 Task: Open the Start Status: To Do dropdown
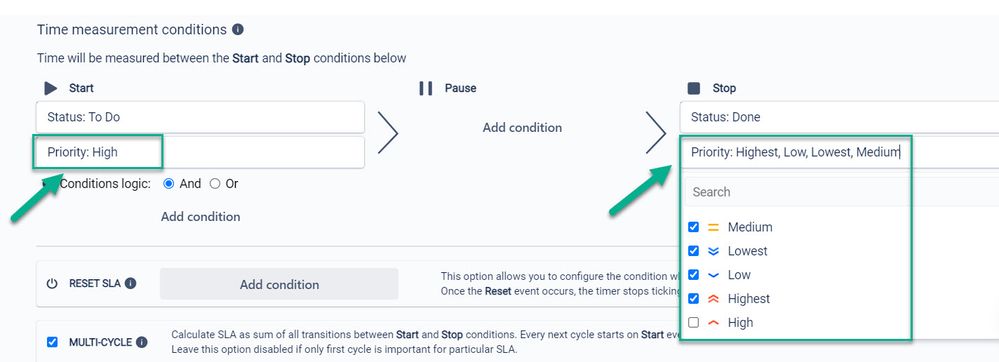click(x=200, y=117)
